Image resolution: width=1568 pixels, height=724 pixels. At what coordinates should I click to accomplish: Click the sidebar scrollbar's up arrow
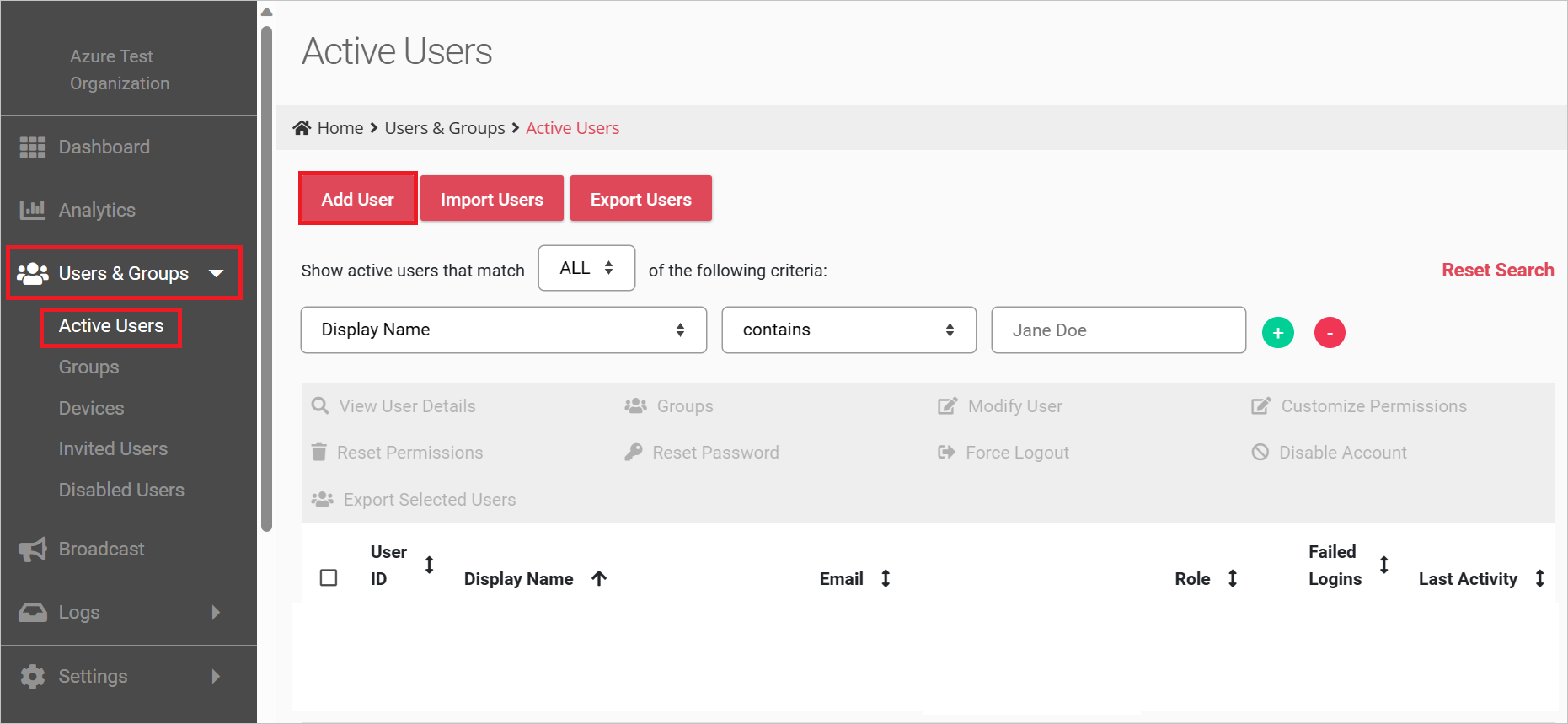point(266,12)
